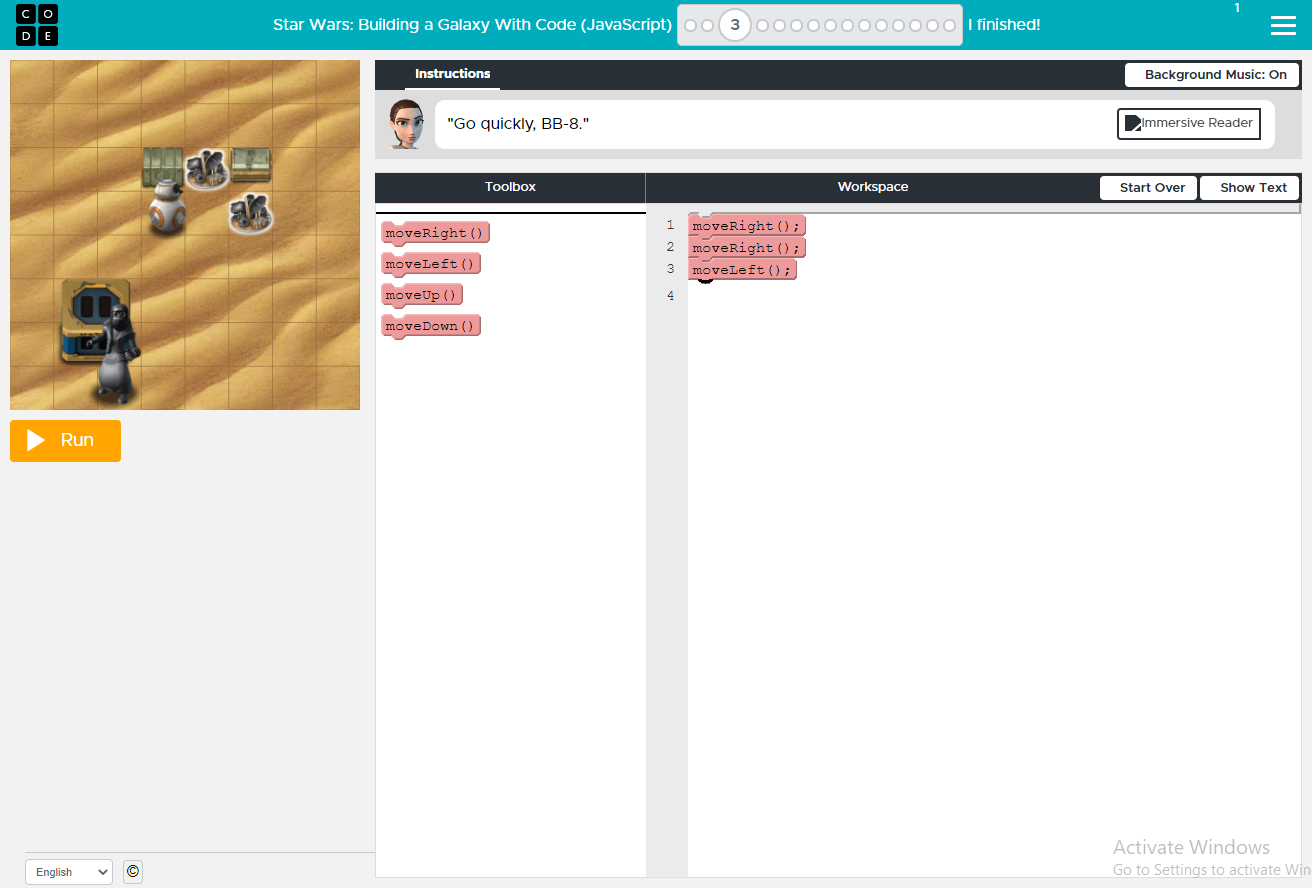The height and width of the screenshot is (888, 1312).
Task: Jump to level 4 progress dot
Action: click(x=763, y=25)
